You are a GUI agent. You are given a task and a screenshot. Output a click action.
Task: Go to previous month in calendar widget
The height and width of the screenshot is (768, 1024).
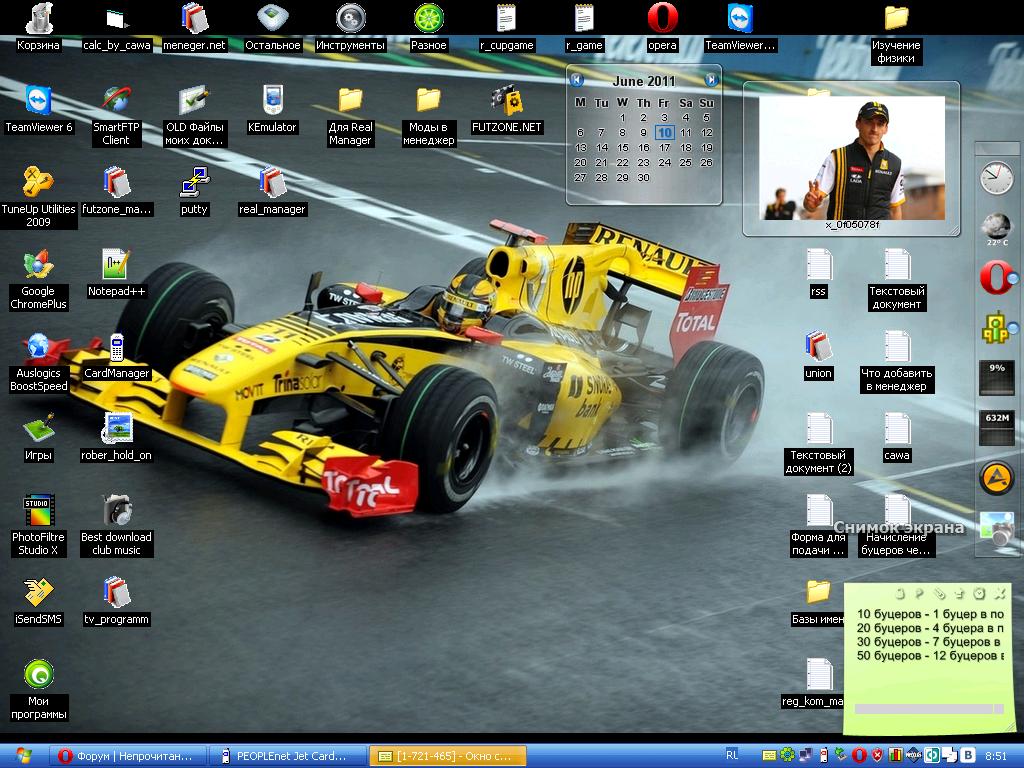click(577, 80)
